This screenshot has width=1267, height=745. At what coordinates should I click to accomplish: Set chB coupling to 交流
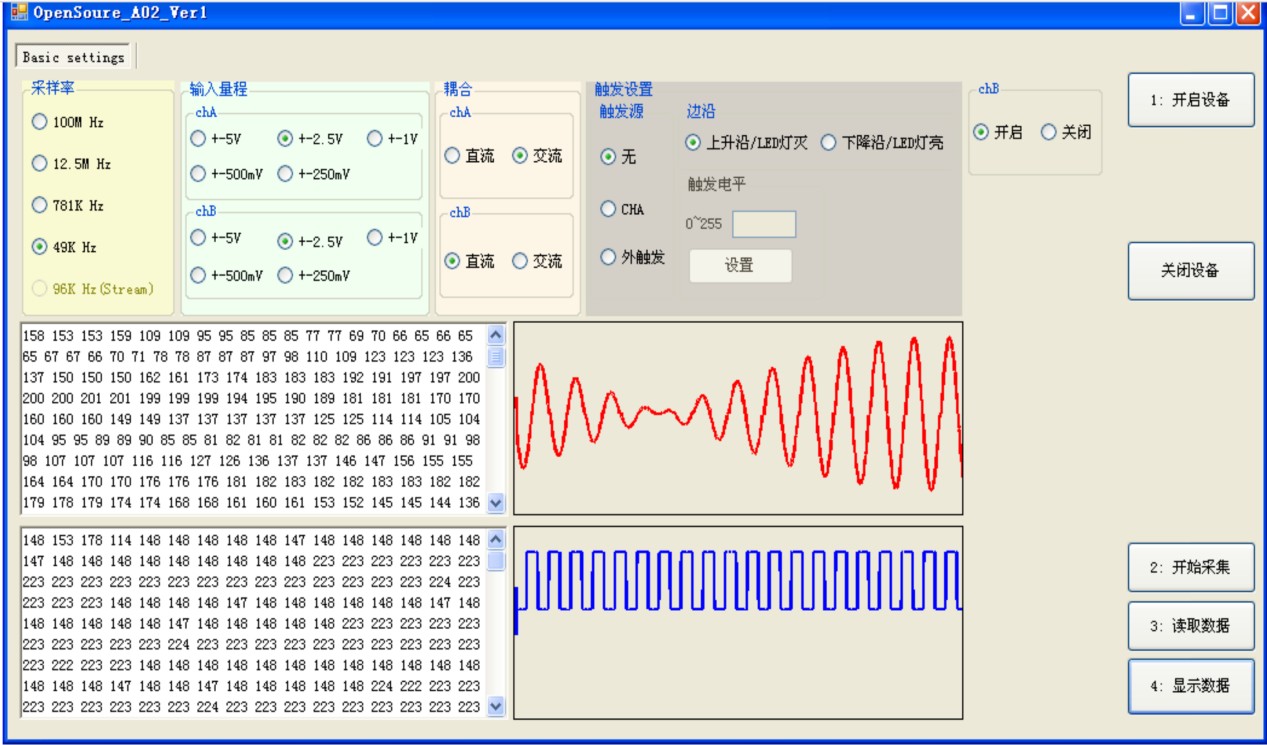coord(537,261)
